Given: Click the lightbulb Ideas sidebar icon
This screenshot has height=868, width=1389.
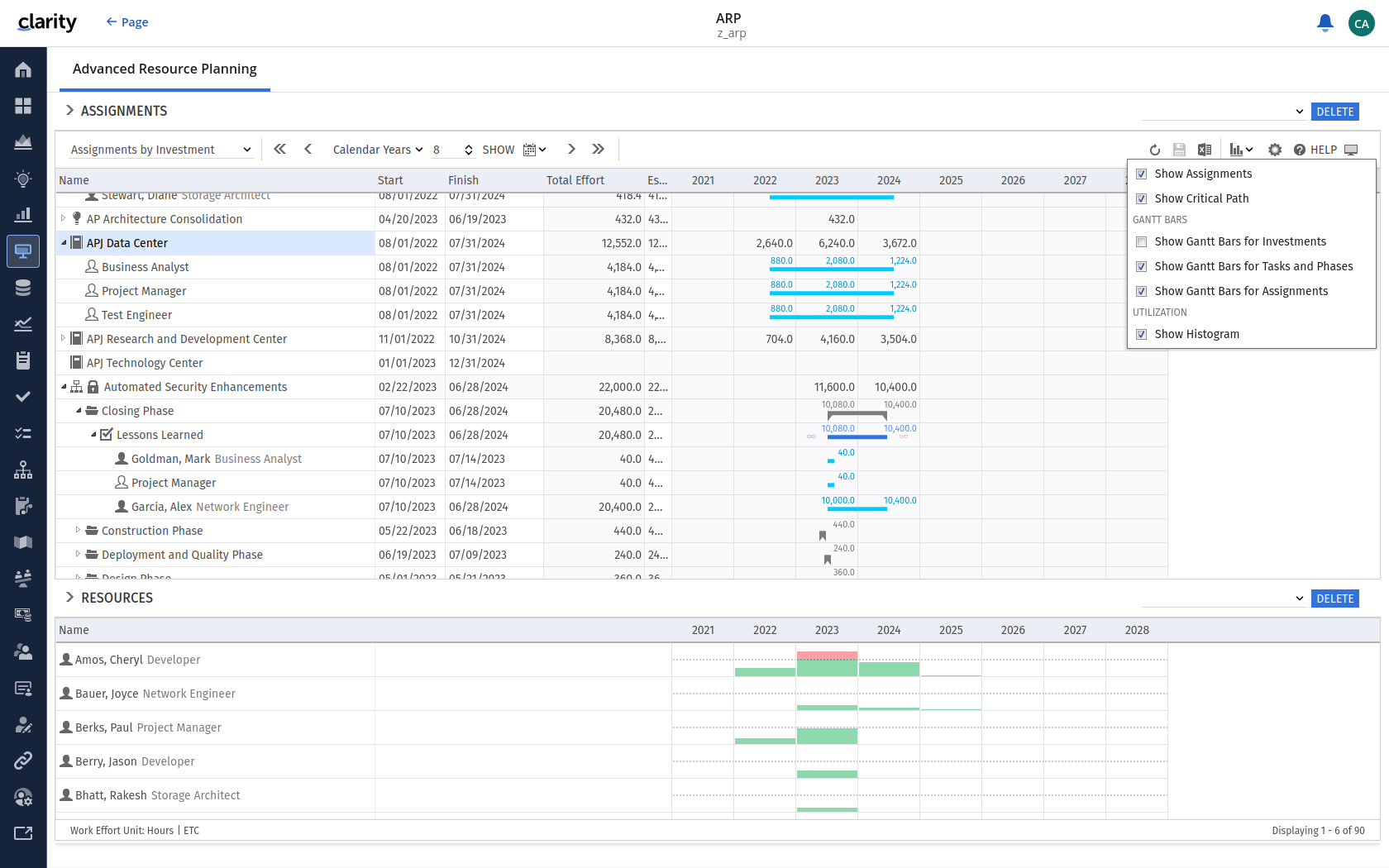Looking at the screenshot, I should (x=23, y=179).
